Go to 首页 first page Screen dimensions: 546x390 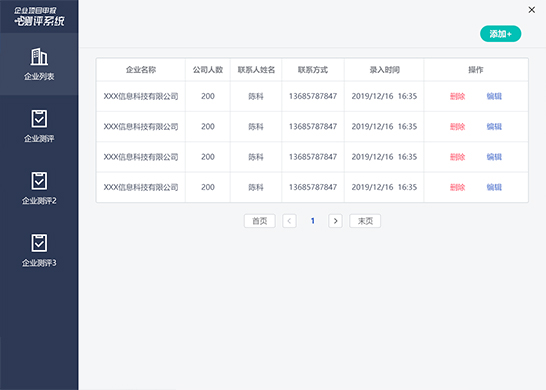click(x=260, y=221)
